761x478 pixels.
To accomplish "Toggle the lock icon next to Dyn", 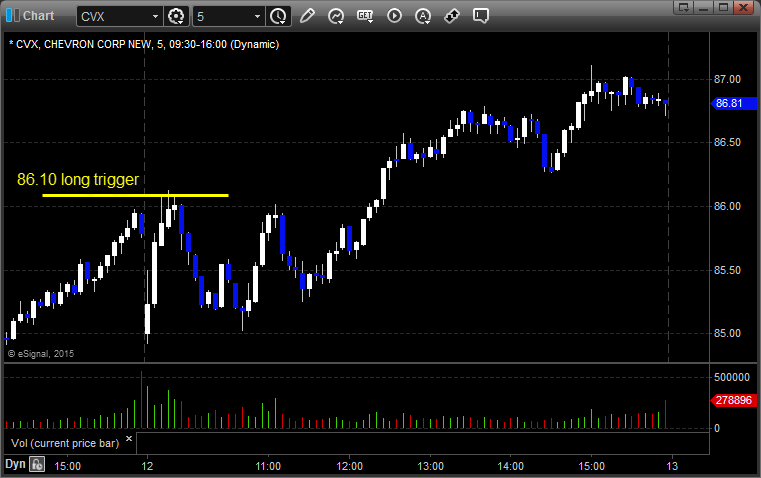I will [x=37, y=464].
